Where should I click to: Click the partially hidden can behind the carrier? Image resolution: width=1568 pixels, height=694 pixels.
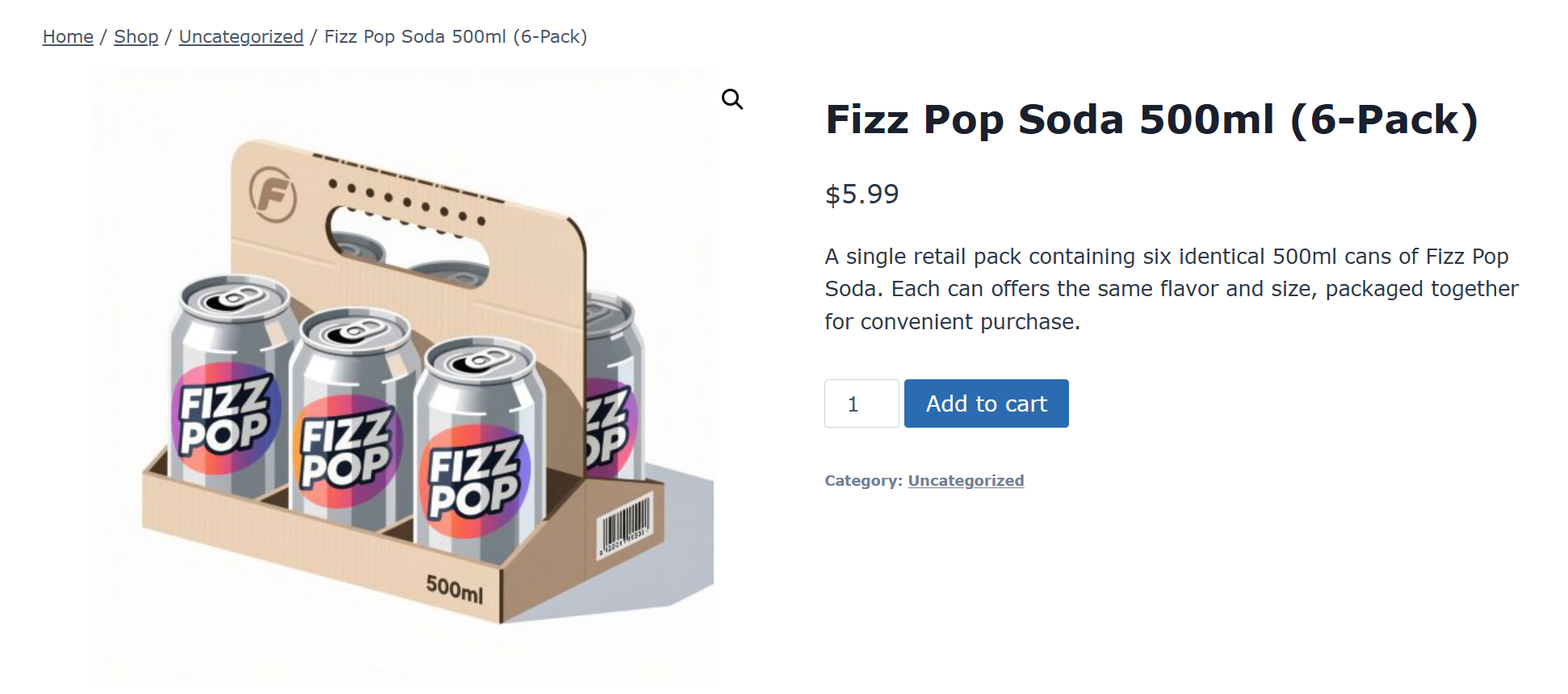coord(612,387)
